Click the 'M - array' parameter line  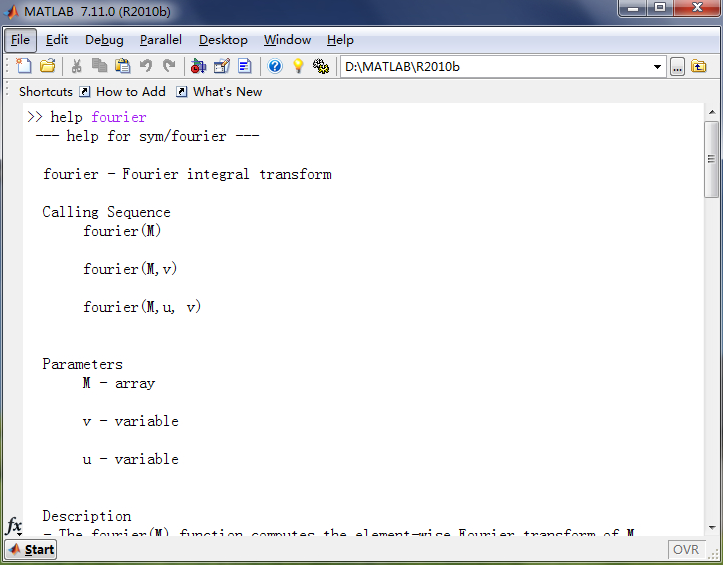tap(119, 383)
